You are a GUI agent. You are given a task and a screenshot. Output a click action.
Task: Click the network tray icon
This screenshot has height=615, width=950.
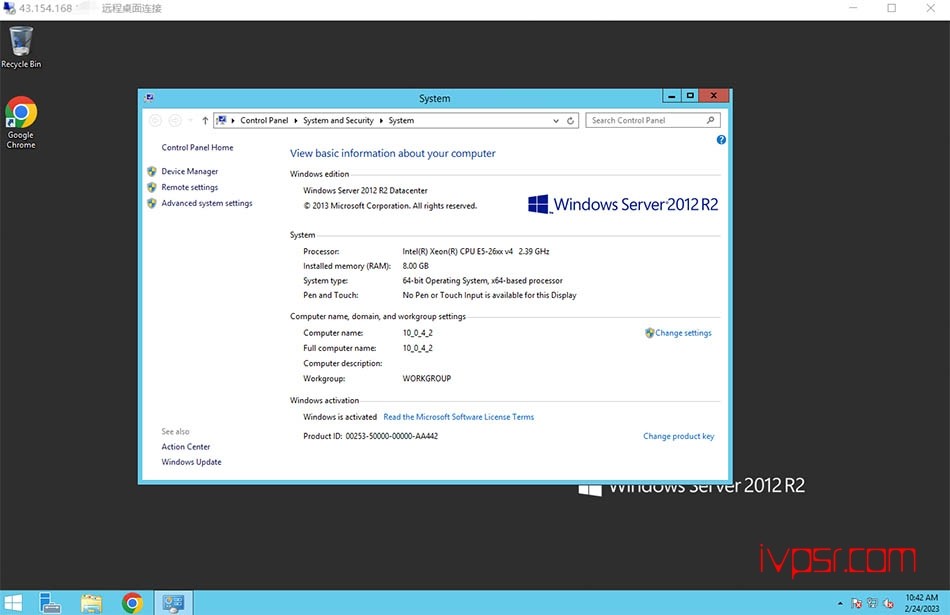(x=872, y=603)
